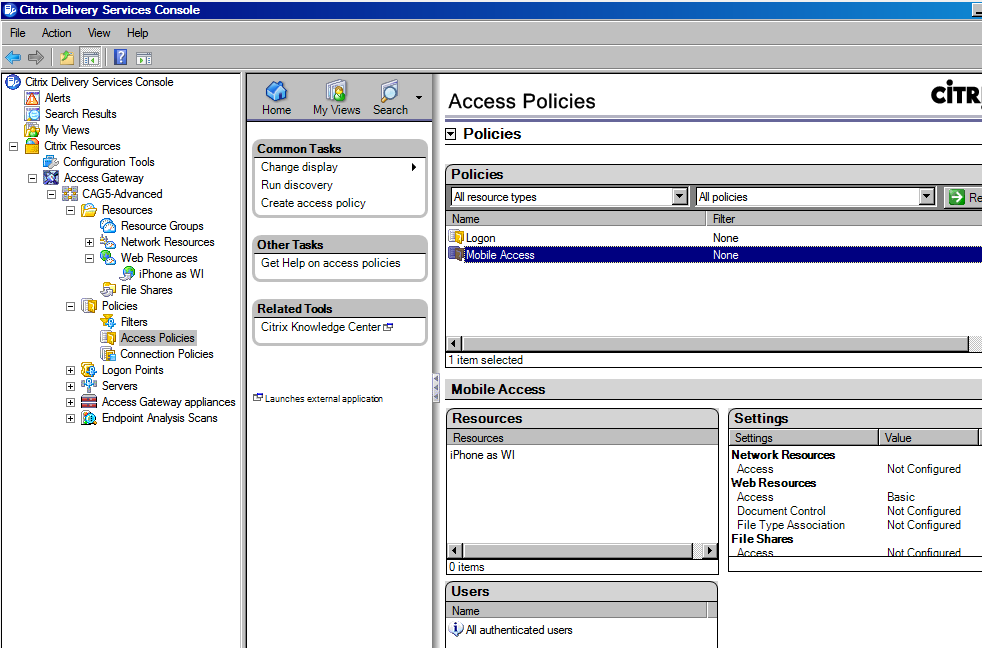The width and height of the screenshot is (982, 648).
Task: Click the Up one level folder icon
Action: point(66,58)
